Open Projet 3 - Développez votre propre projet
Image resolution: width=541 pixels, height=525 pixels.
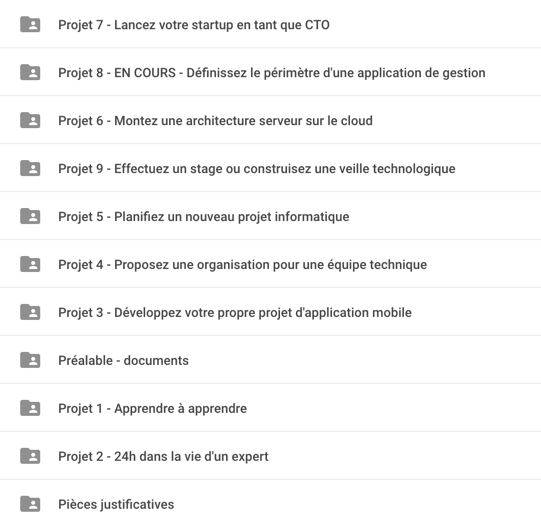235,313
